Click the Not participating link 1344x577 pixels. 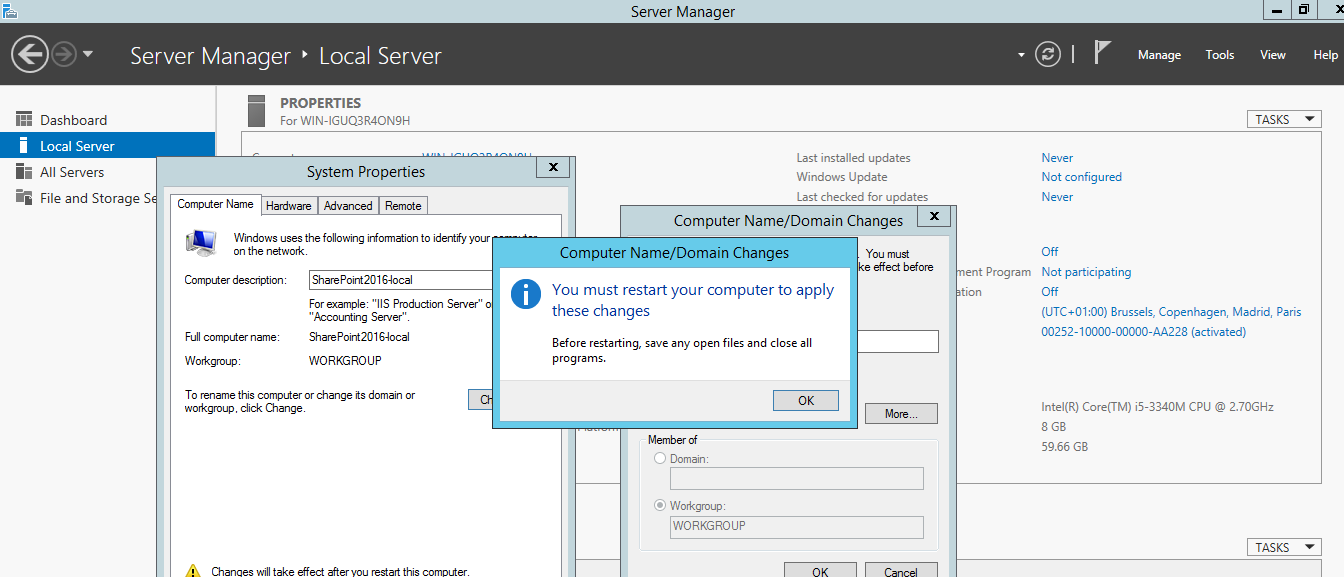pos(1086,272)
